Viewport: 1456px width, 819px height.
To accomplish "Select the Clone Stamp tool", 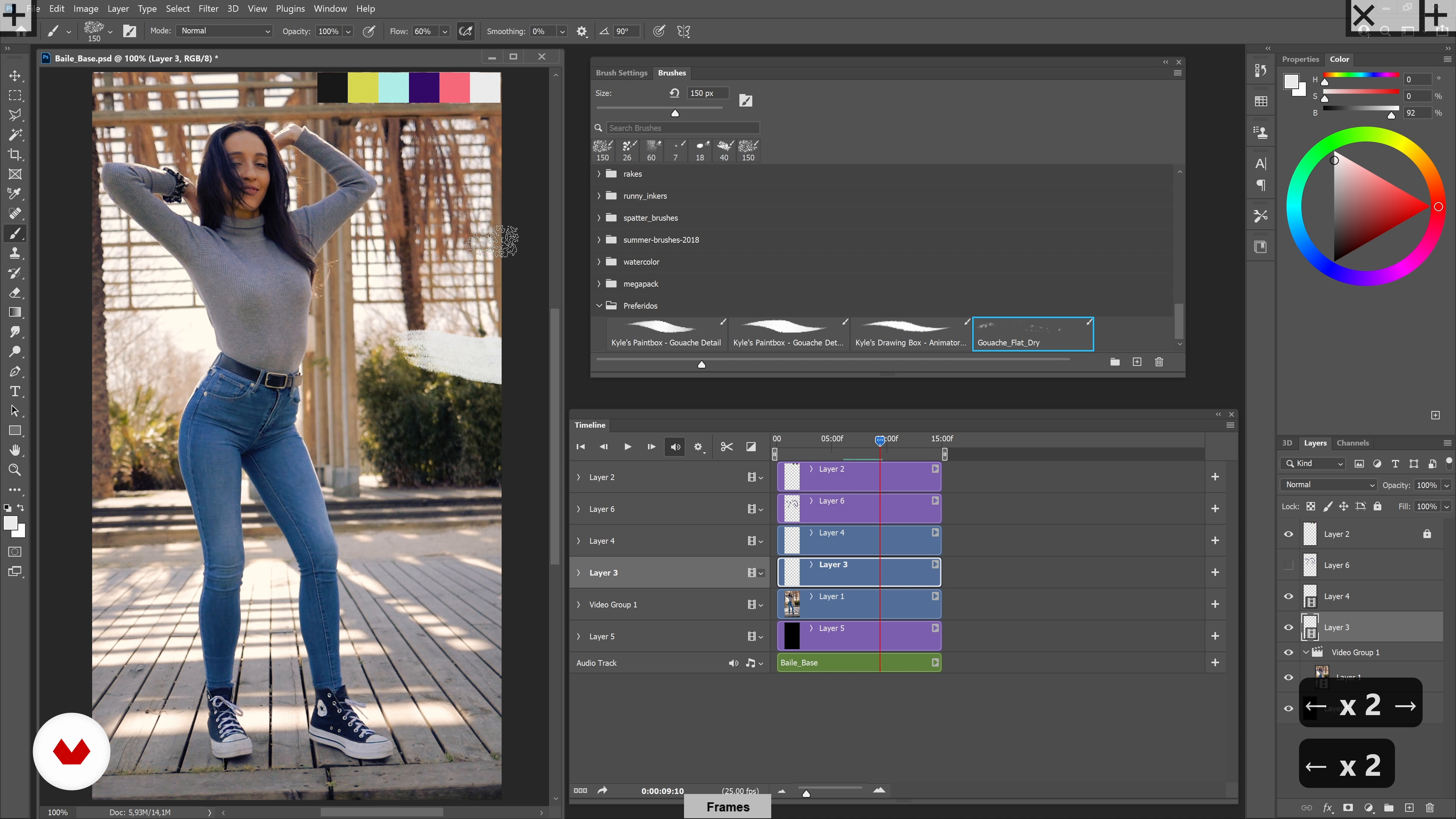I will click(15, 253).
